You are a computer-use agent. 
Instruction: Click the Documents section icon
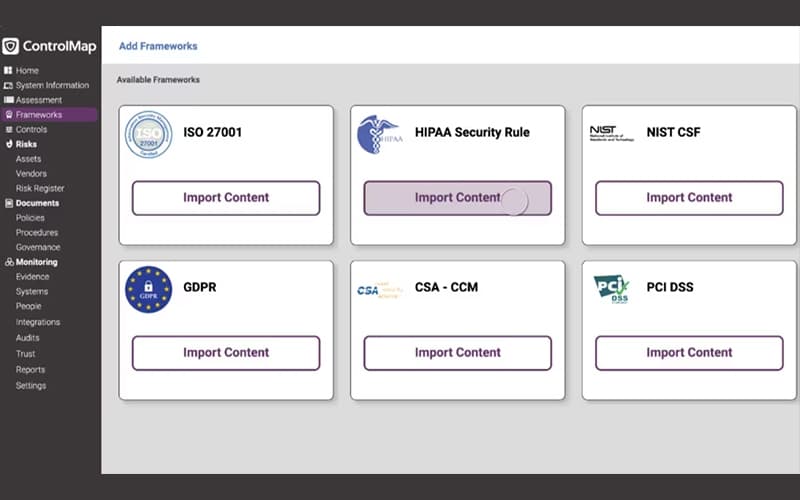click(9, 203)
